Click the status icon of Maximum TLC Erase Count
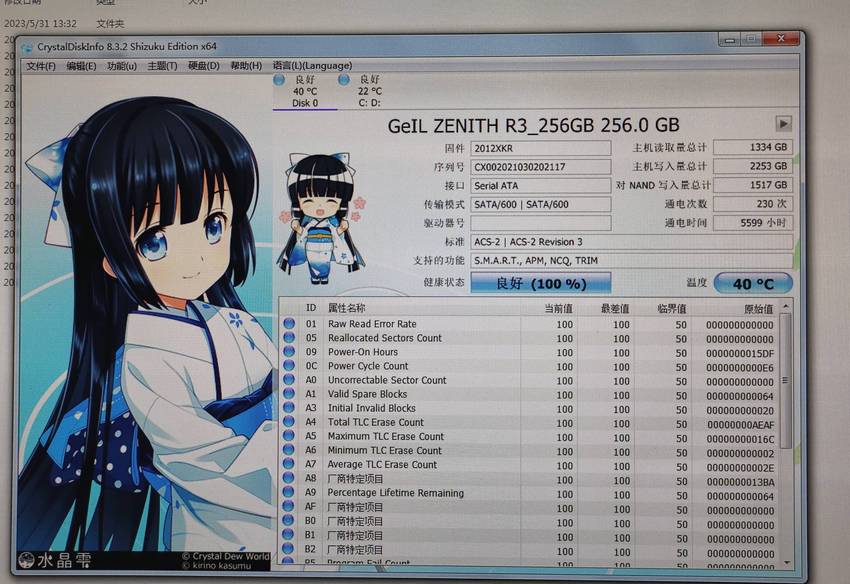The image size is (850, 584). point(289,436)
